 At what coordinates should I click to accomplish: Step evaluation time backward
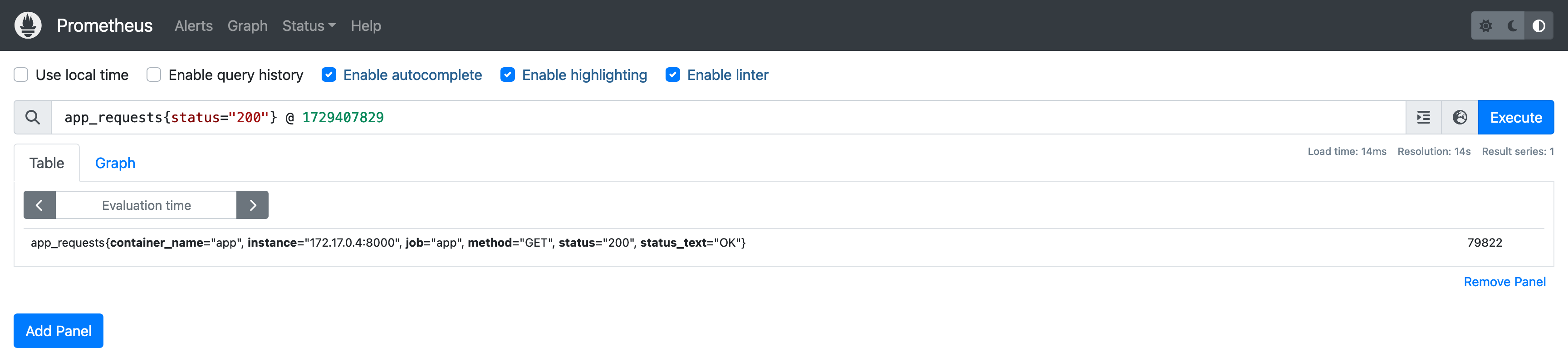click(x=39, y=205)
